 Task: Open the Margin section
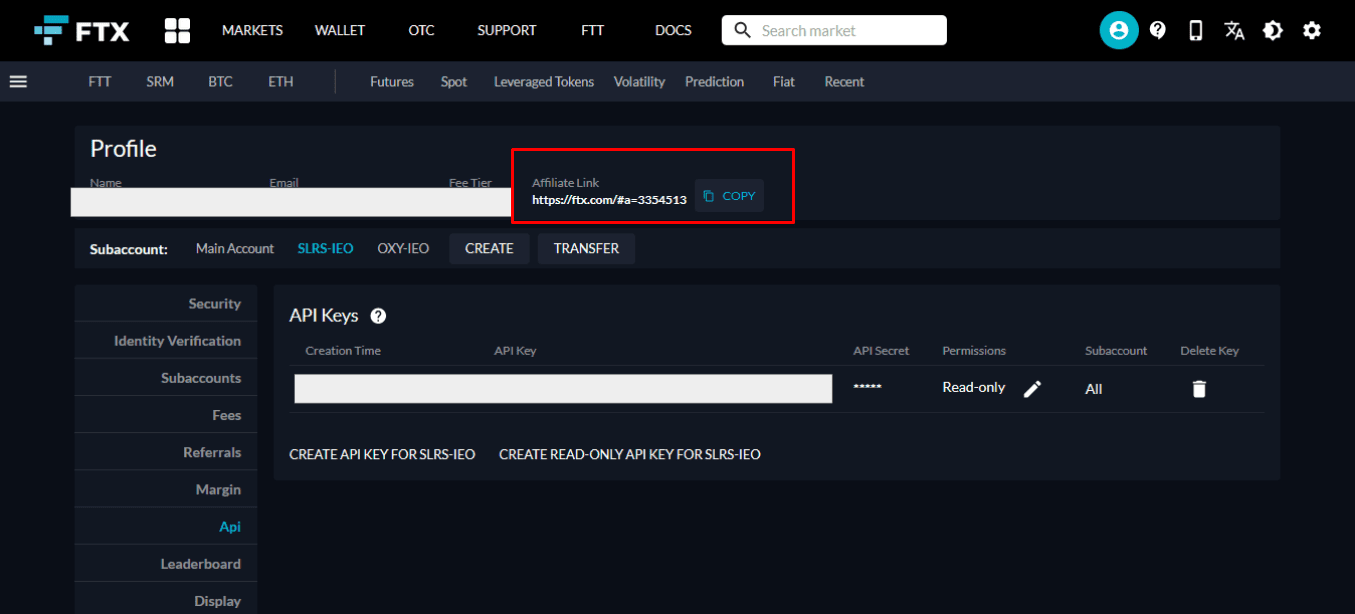(x=166, y=489)
